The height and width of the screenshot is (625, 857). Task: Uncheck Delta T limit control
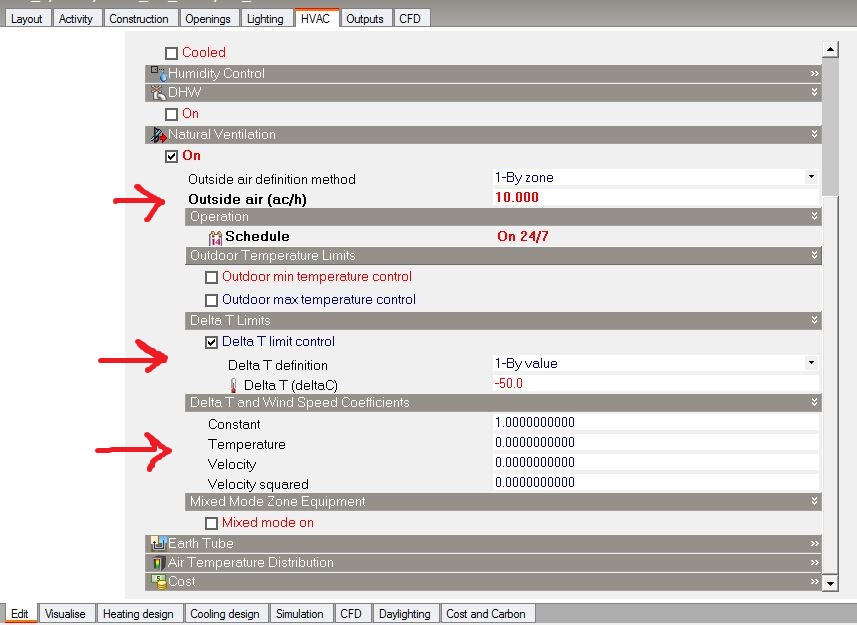[212, 342]
